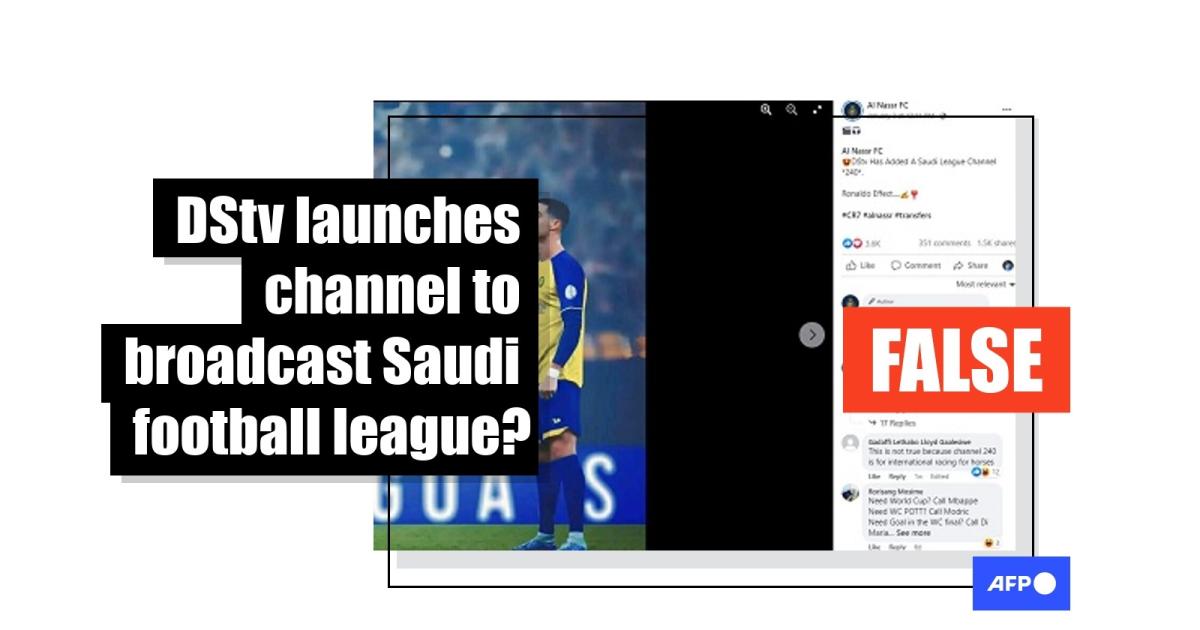The height and width of the screenshot is (630, 1200).
Task: Click the zoom in magnifier icon
Action: pyautogui.click(x=766, y=110)
